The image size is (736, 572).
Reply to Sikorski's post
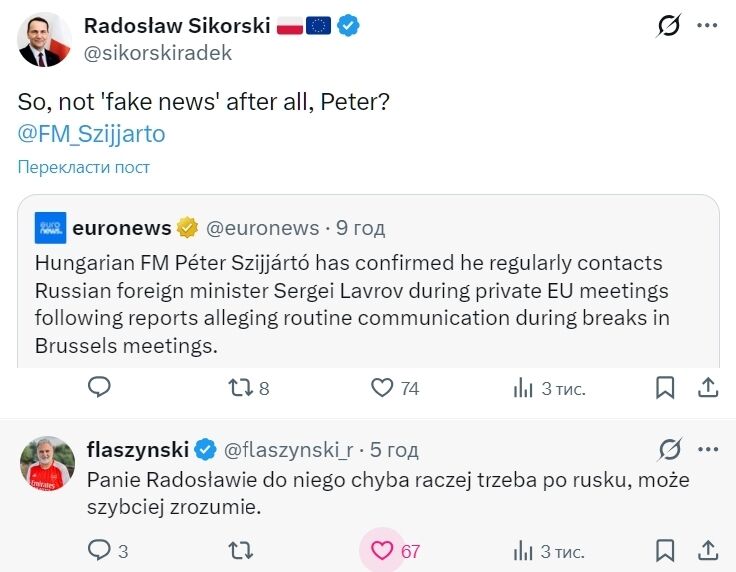tap(99, 387)
